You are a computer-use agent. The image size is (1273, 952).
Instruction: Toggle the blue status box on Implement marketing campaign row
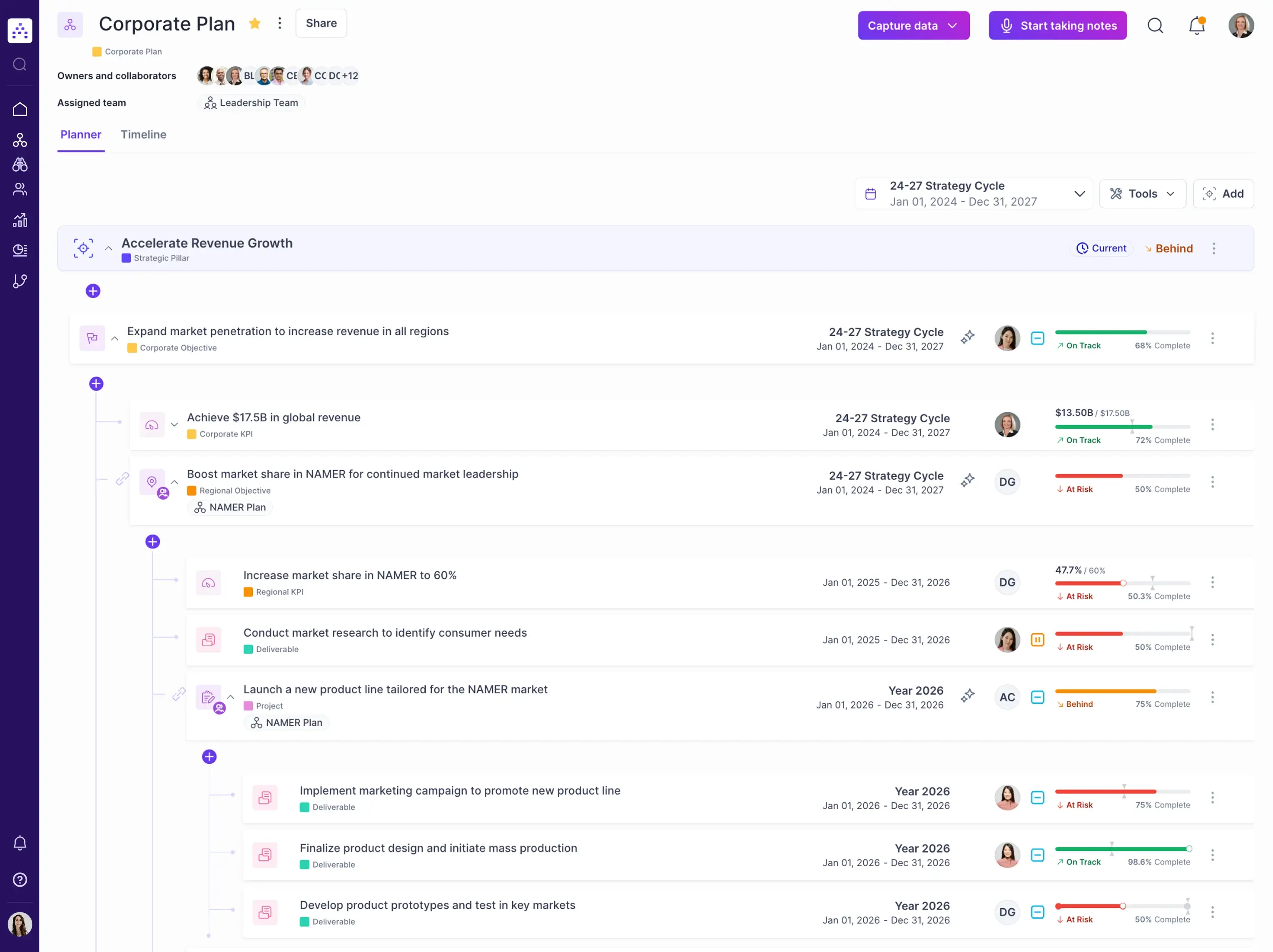pos(1037,798)
